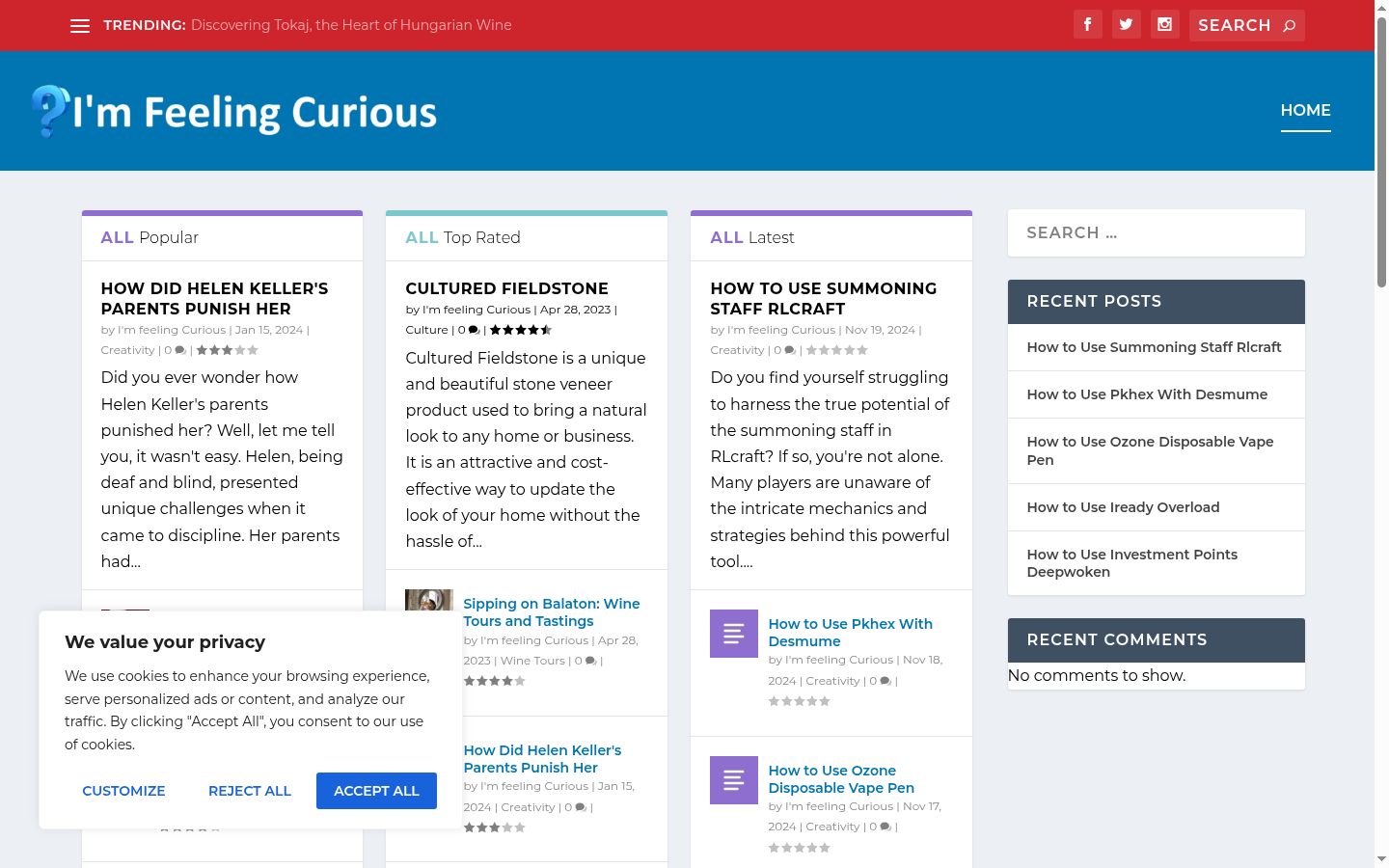Focus the top bar SEARCH input
This screenshot has height=868, width=1389.
point(1235,25)
